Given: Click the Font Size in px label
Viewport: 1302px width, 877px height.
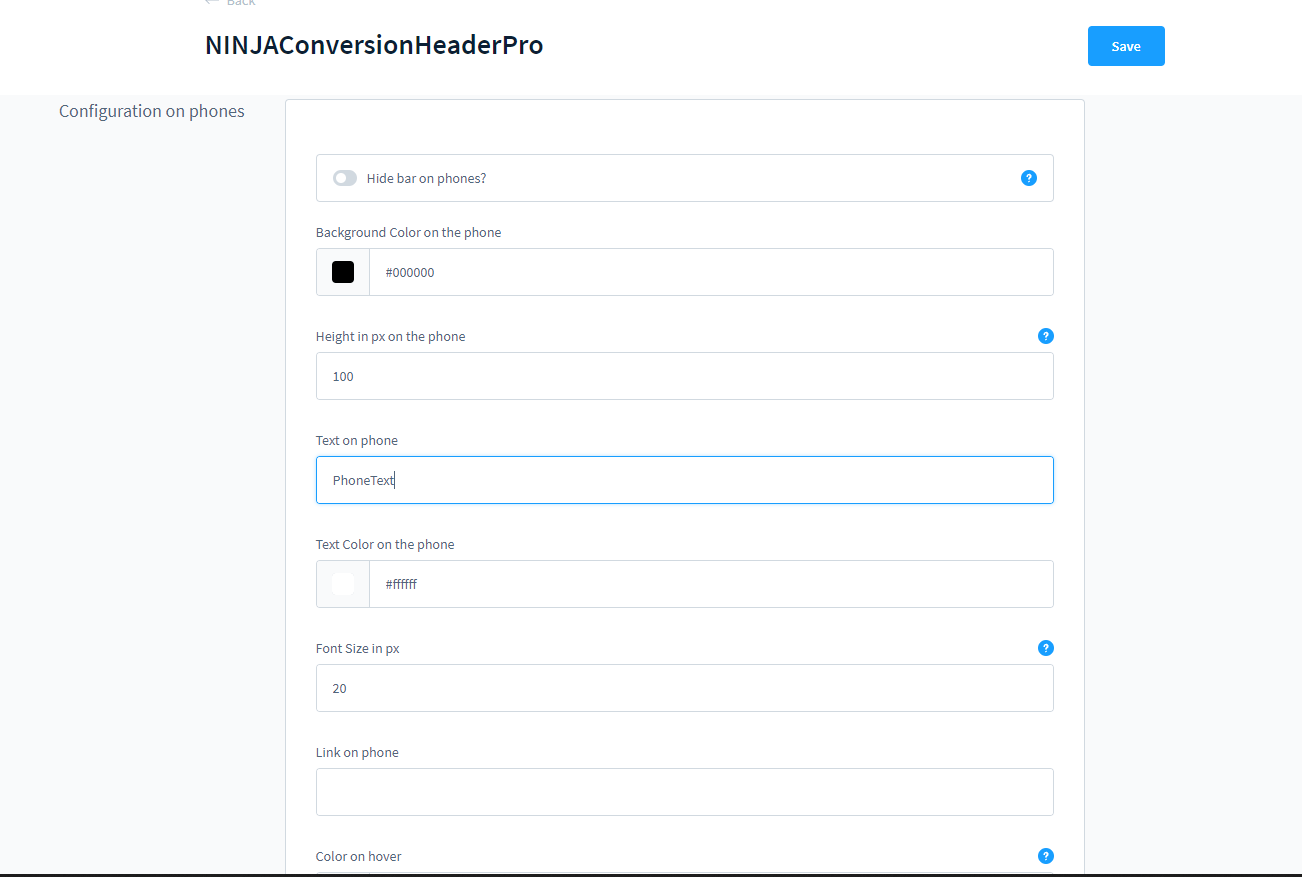Looking at the screenshot, I should pyautogui.click(x=358, y=648).
